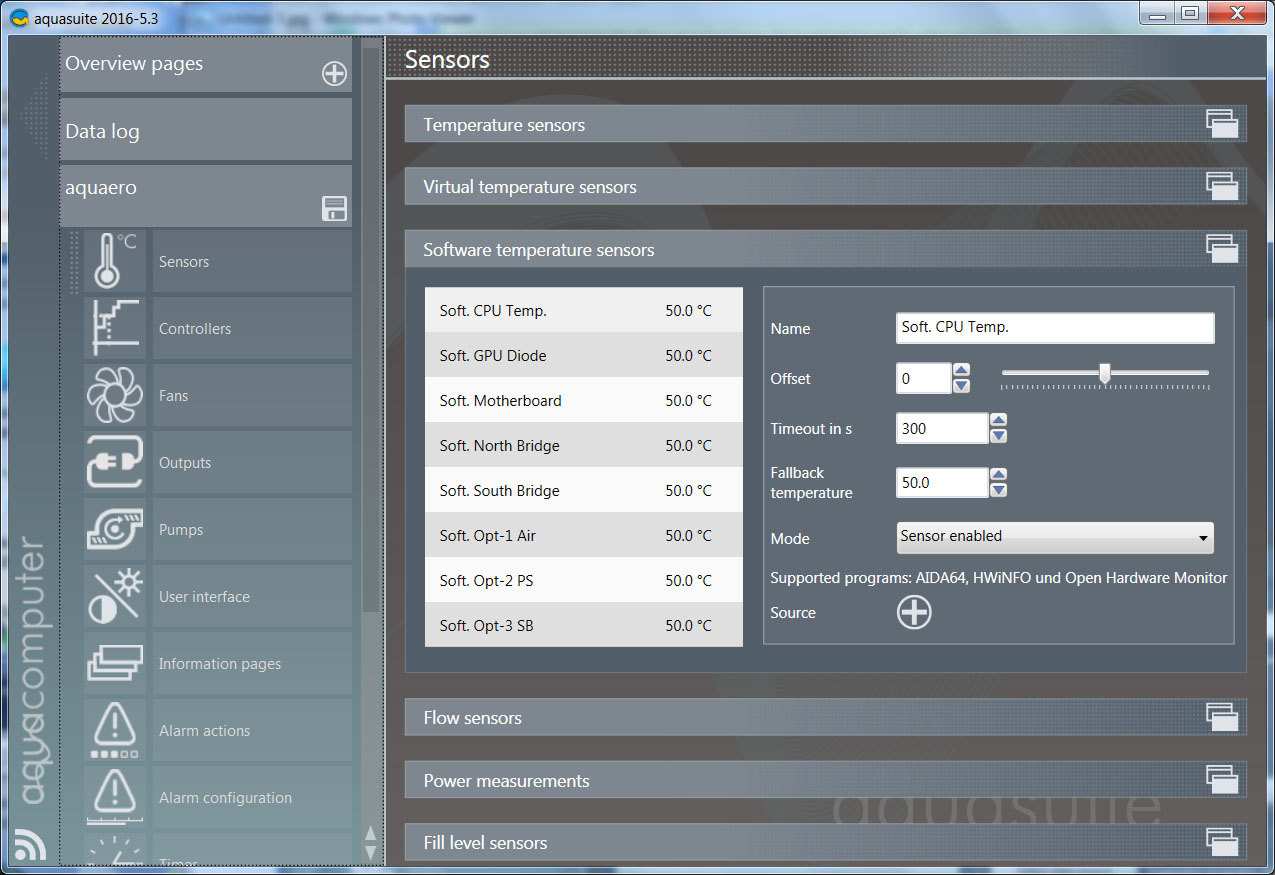This screenshot has width=1275, height=875.
Task: Select Soft. North Bridge sensor row
Action: pyautogui.click(x=583, y=446)
